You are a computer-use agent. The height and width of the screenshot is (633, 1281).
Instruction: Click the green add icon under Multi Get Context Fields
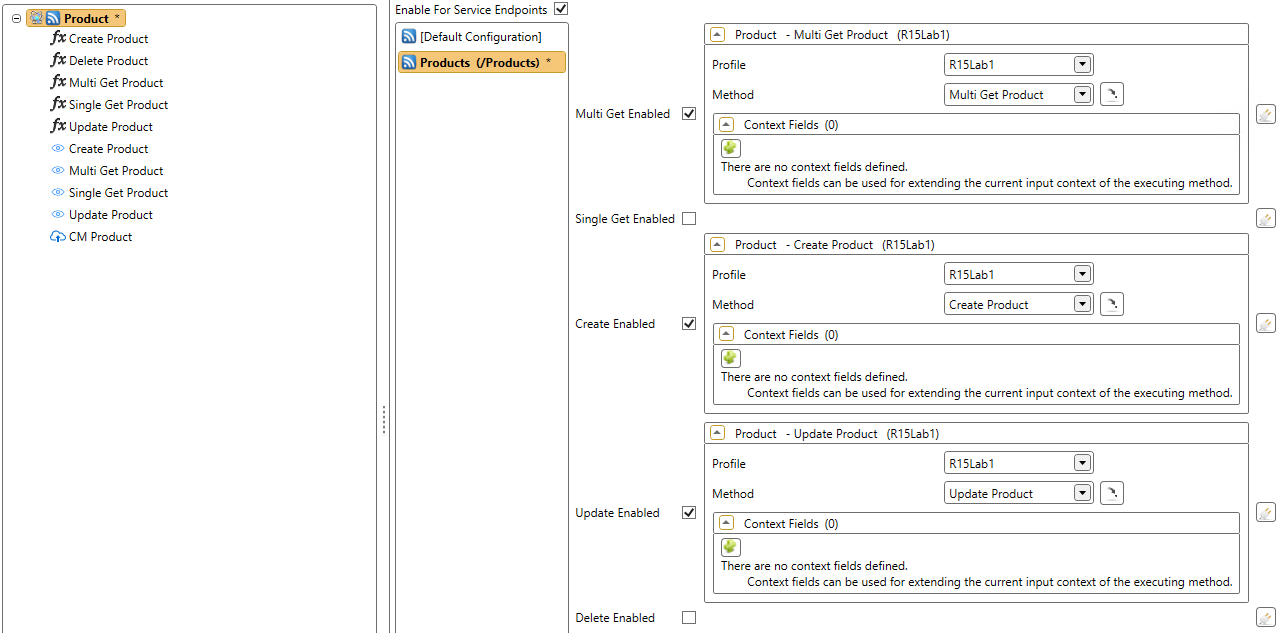pyautogui.click(x=730, y=148)
